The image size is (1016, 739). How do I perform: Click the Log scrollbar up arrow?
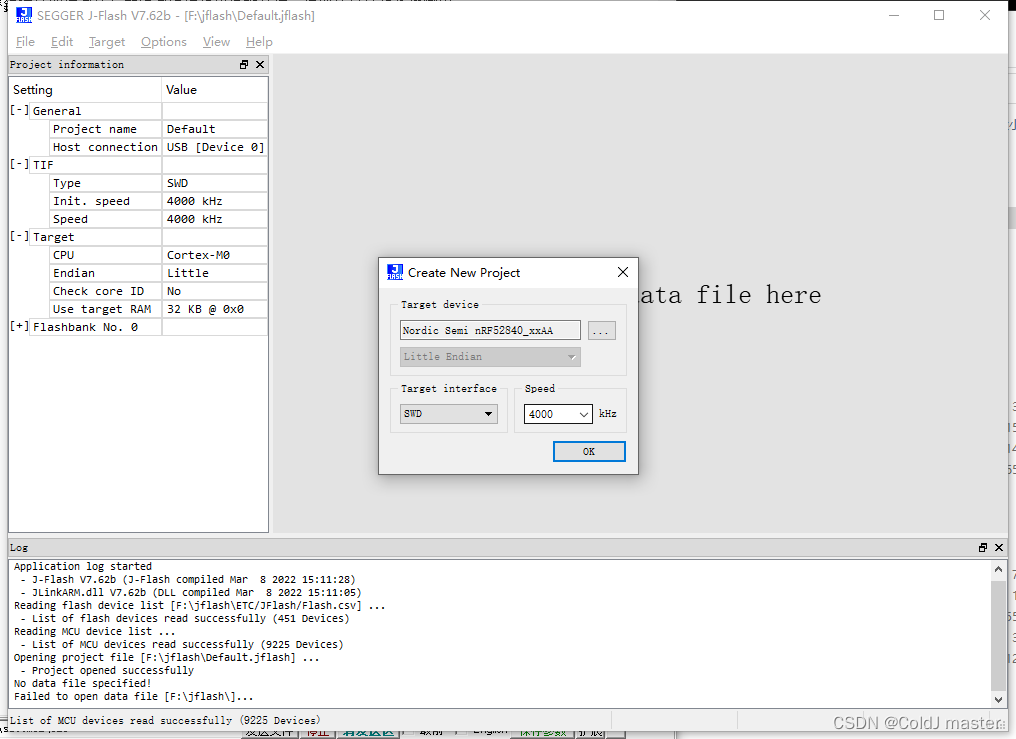(999, 569)
